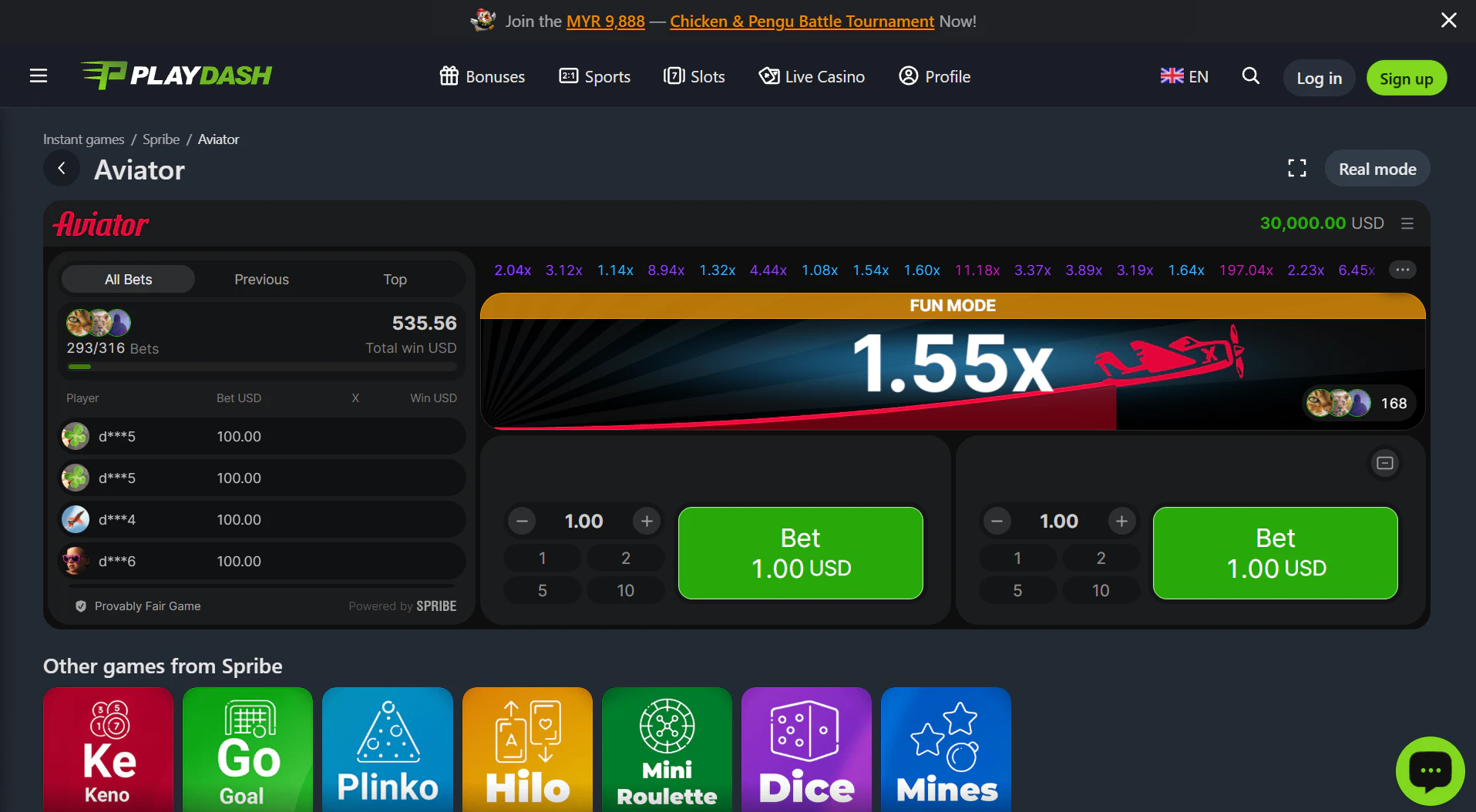Open the Keno game tile
Image resolution: width=1476 pixels, height=812 pixels.
coord(109,749)
